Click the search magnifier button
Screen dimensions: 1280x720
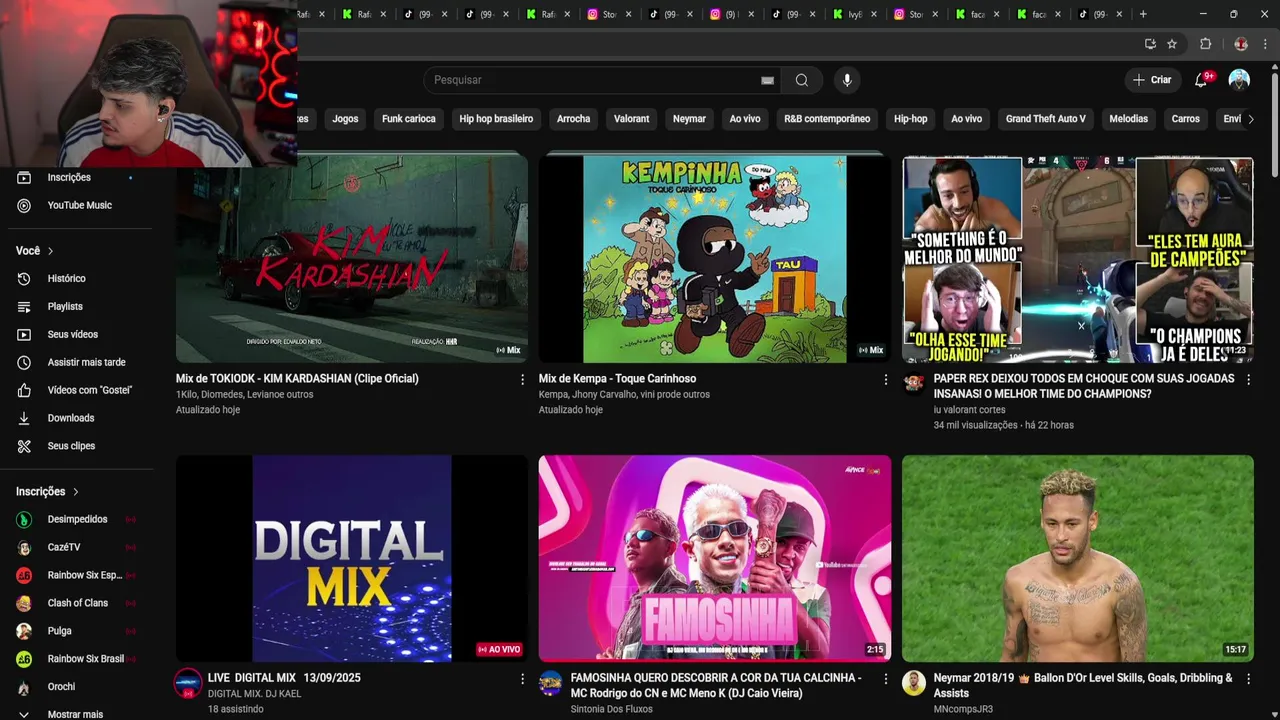pyautogui.click(x=802, y=80)
